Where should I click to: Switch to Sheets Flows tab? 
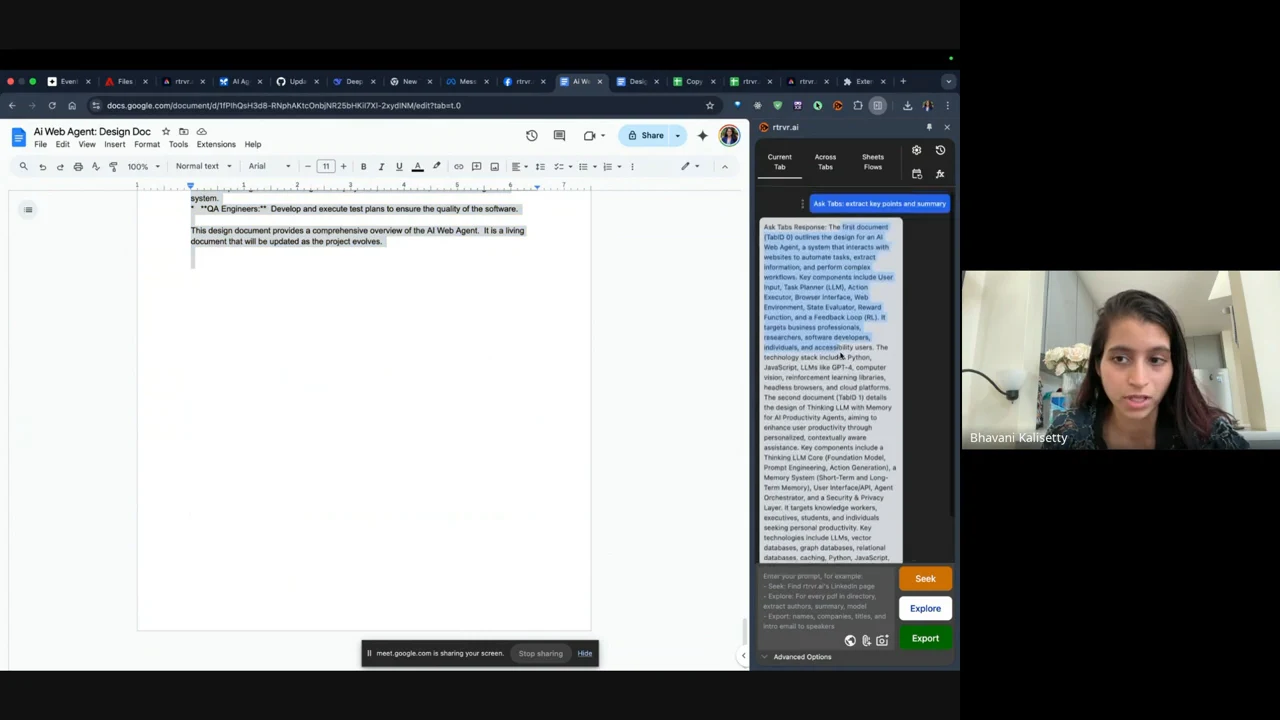point(873,162)
